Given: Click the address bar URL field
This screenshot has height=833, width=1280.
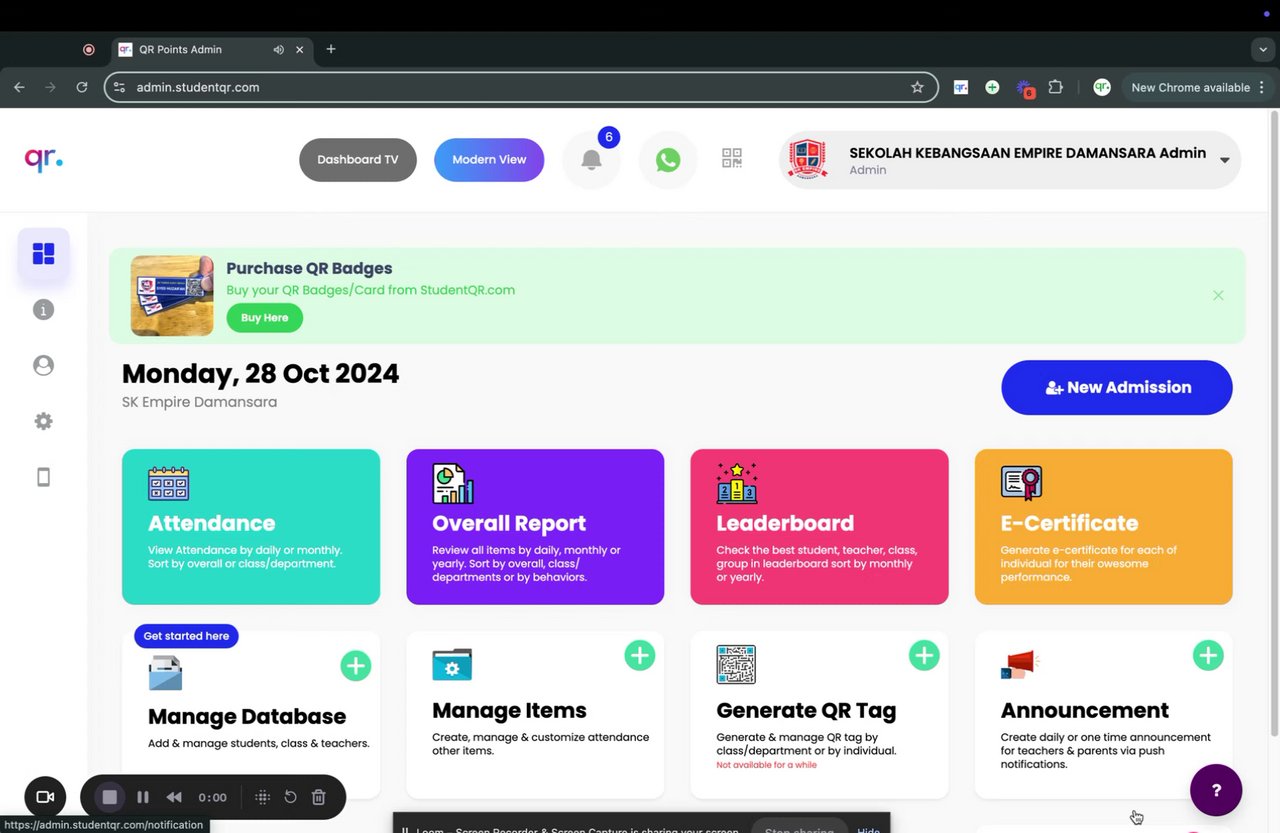Looking at the screenshot, I should click(x=521, y=87).
